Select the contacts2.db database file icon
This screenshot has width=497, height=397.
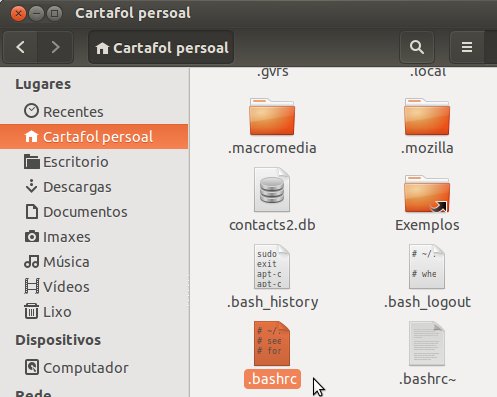[x=272, y=189]
